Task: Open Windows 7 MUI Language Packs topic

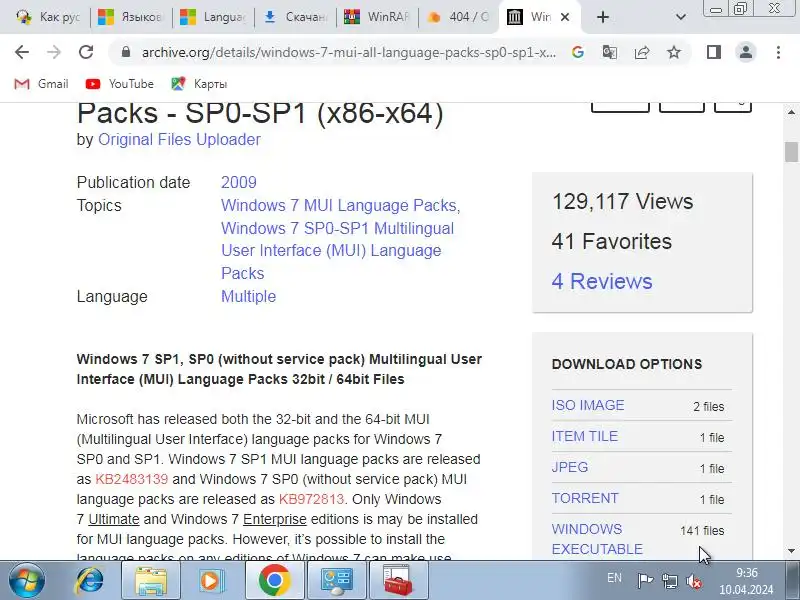Action: click(339, 205)
